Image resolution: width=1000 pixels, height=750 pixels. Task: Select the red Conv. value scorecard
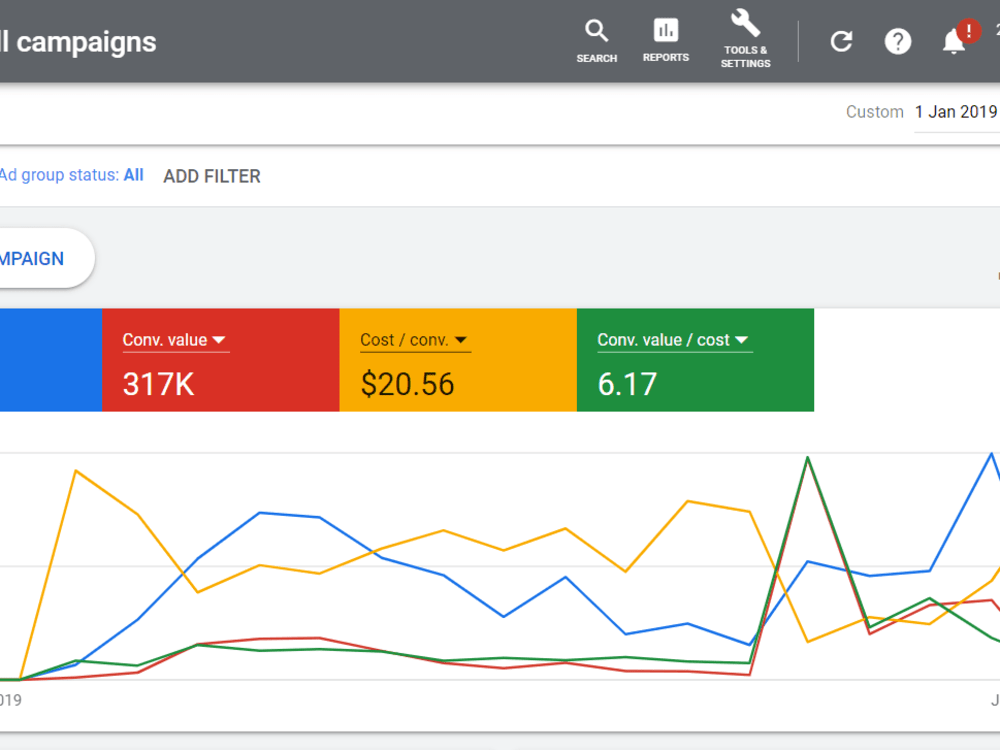tap(221, 360)
